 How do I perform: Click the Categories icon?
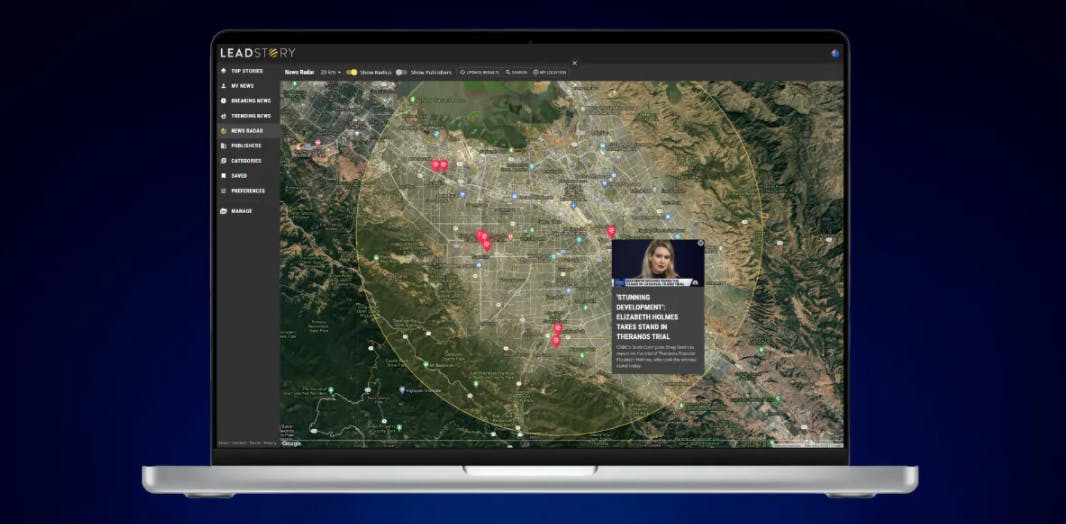(224, 161)
